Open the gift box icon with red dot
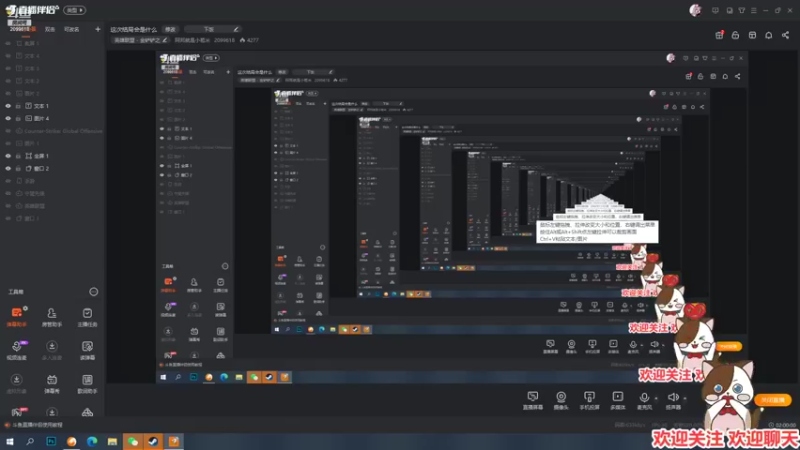This screenshot has height=450, width=800. coord(719,35)
